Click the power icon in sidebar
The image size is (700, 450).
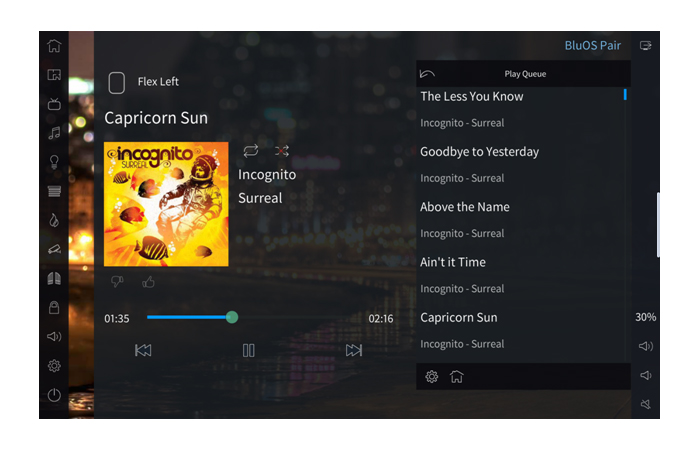click(x=54, y=395)
